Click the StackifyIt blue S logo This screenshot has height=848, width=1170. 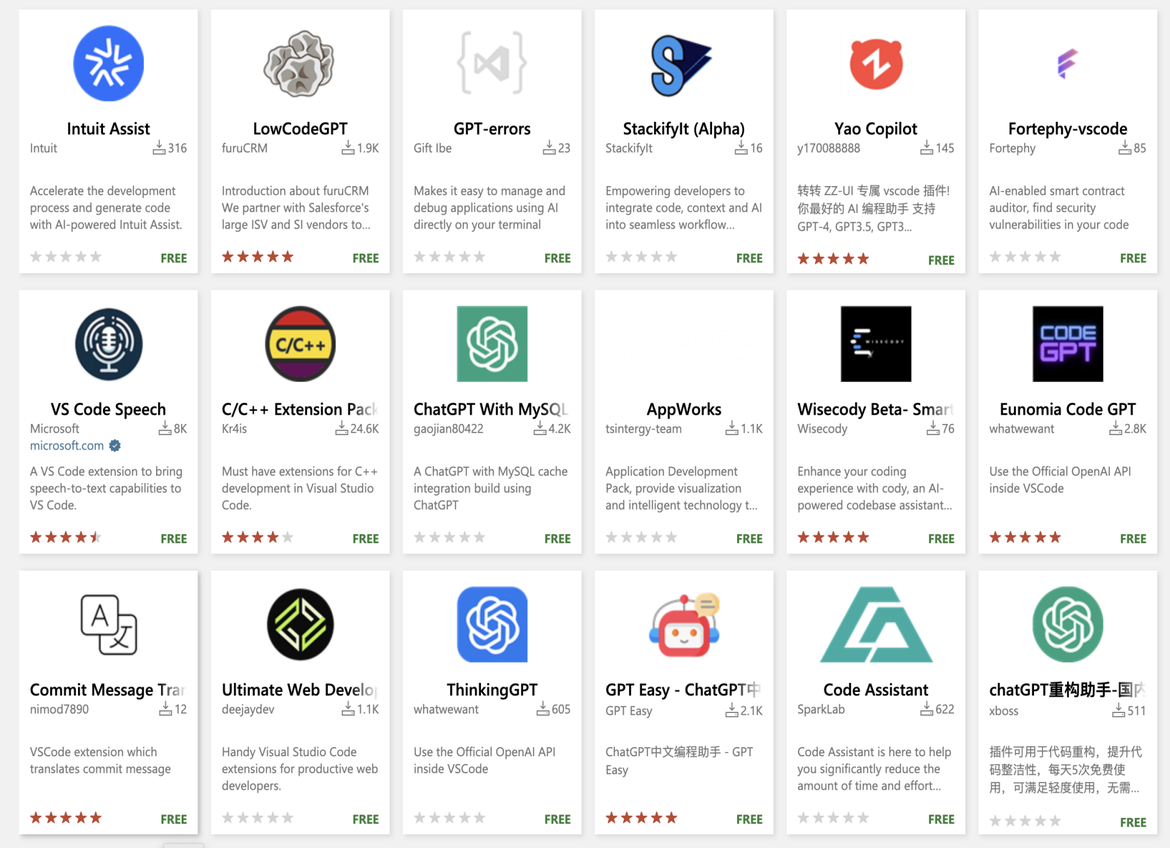[x=681, y=65]
